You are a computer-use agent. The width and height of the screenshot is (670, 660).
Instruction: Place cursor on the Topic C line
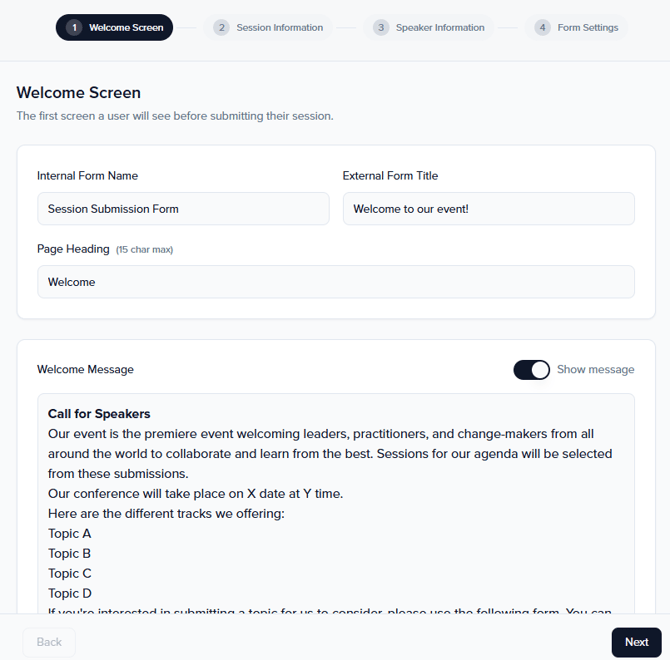click(70, 574)
